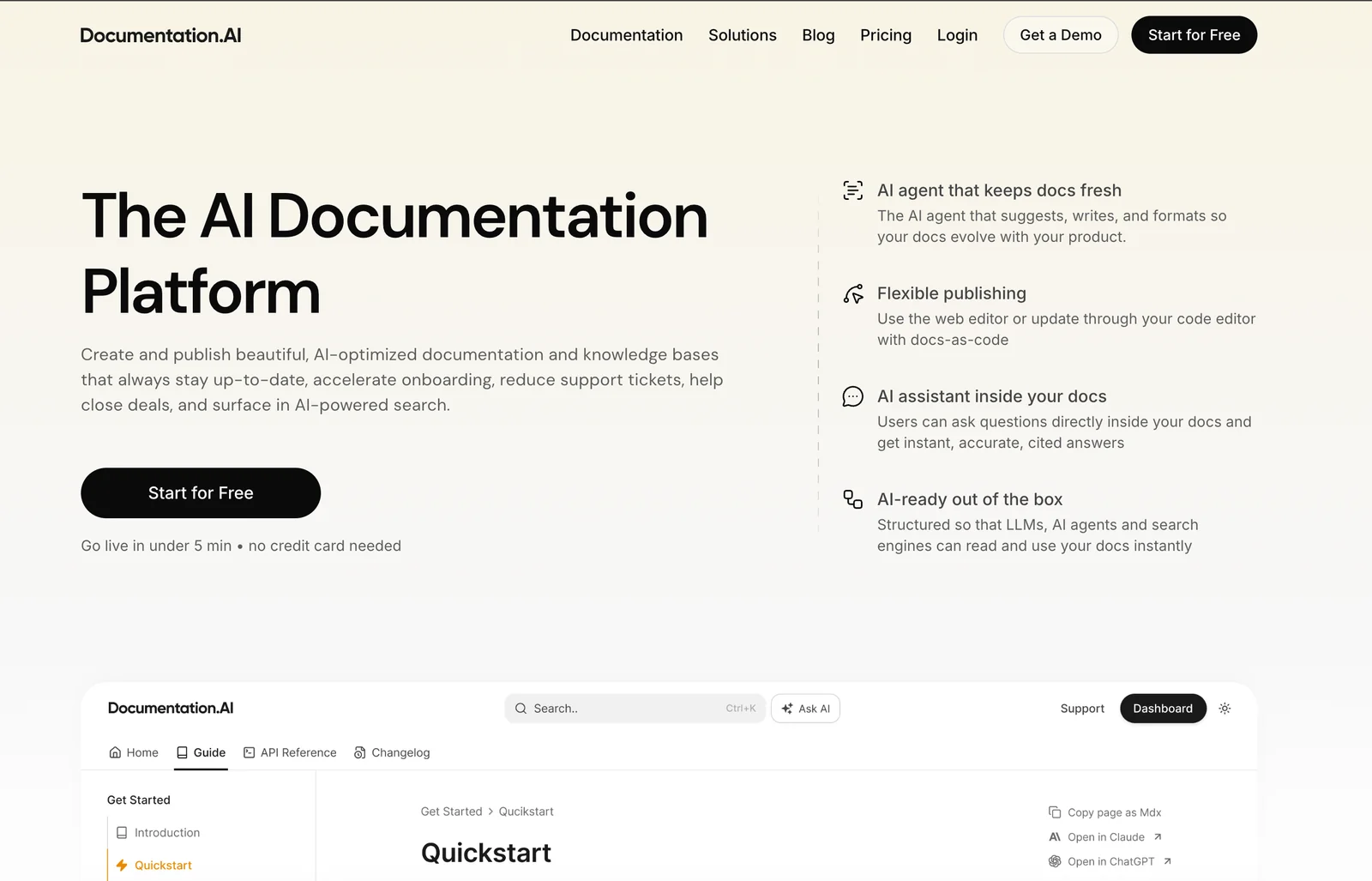This screenshot has width=1372, height=881.
Task: Open Introduction under Get Started
Action: click(167, 832)
